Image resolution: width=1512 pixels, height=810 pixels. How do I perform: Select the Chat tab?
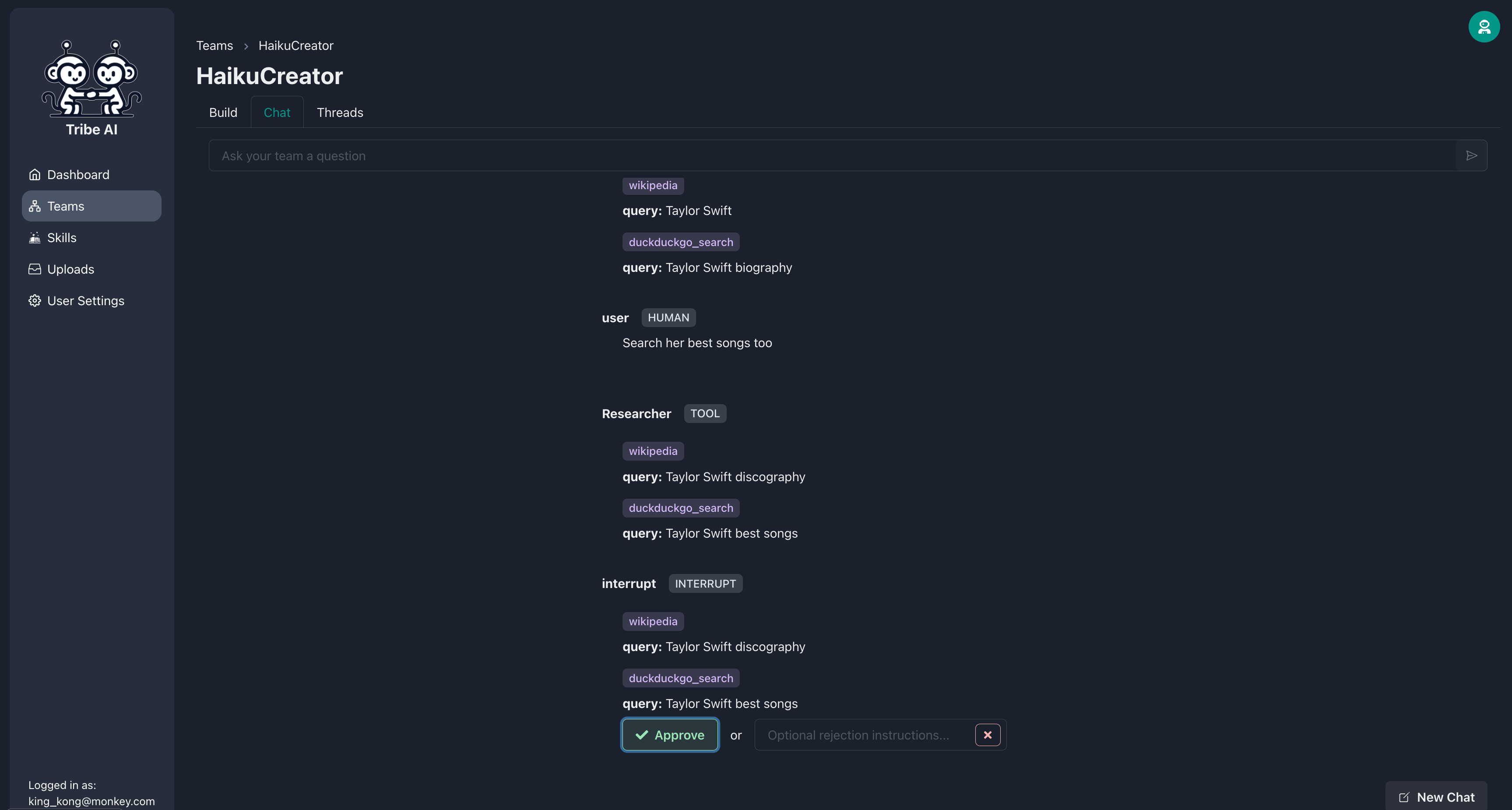pyautogui.click(x=277, y=113)
